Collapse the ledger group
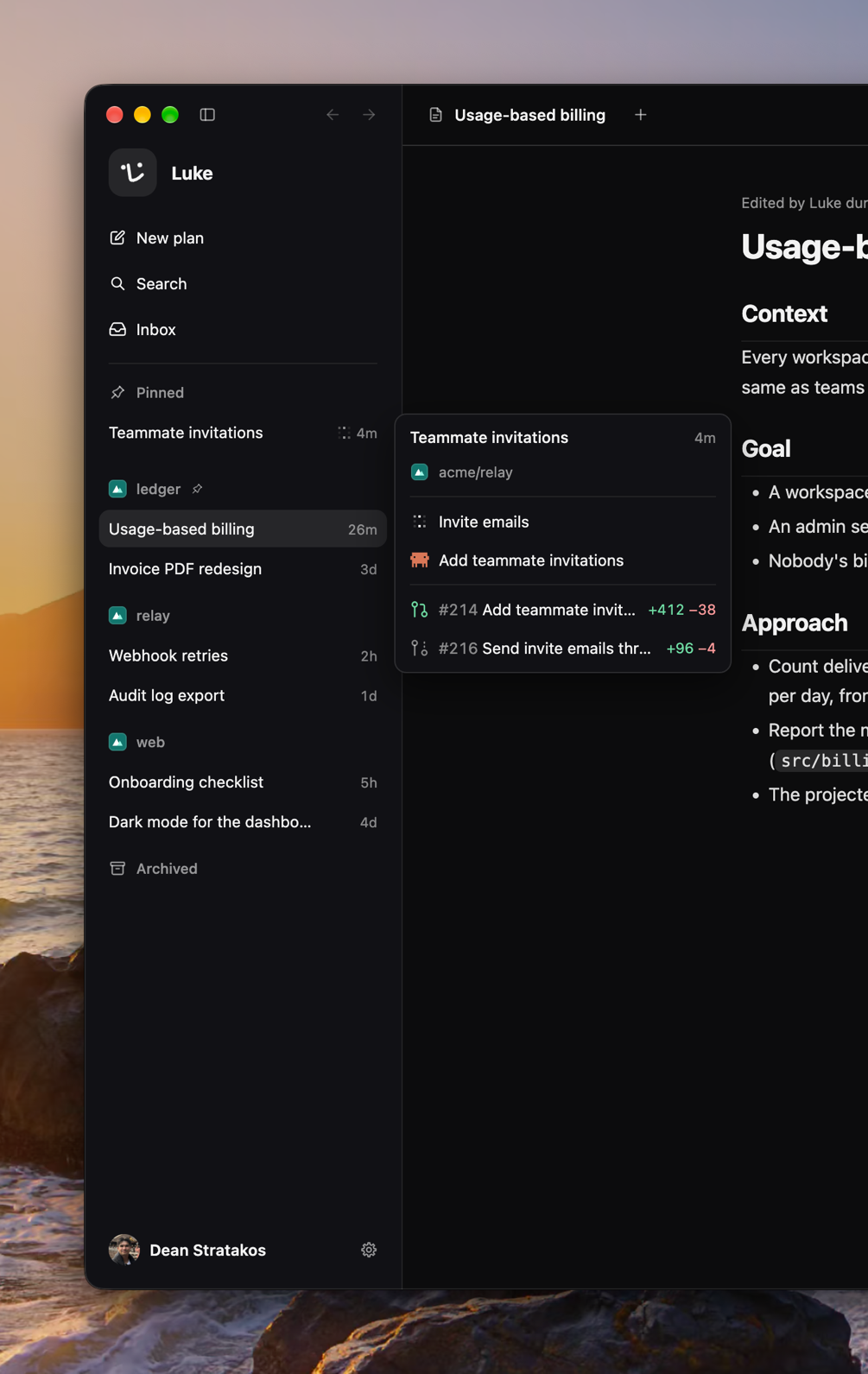 pos(158,489)
